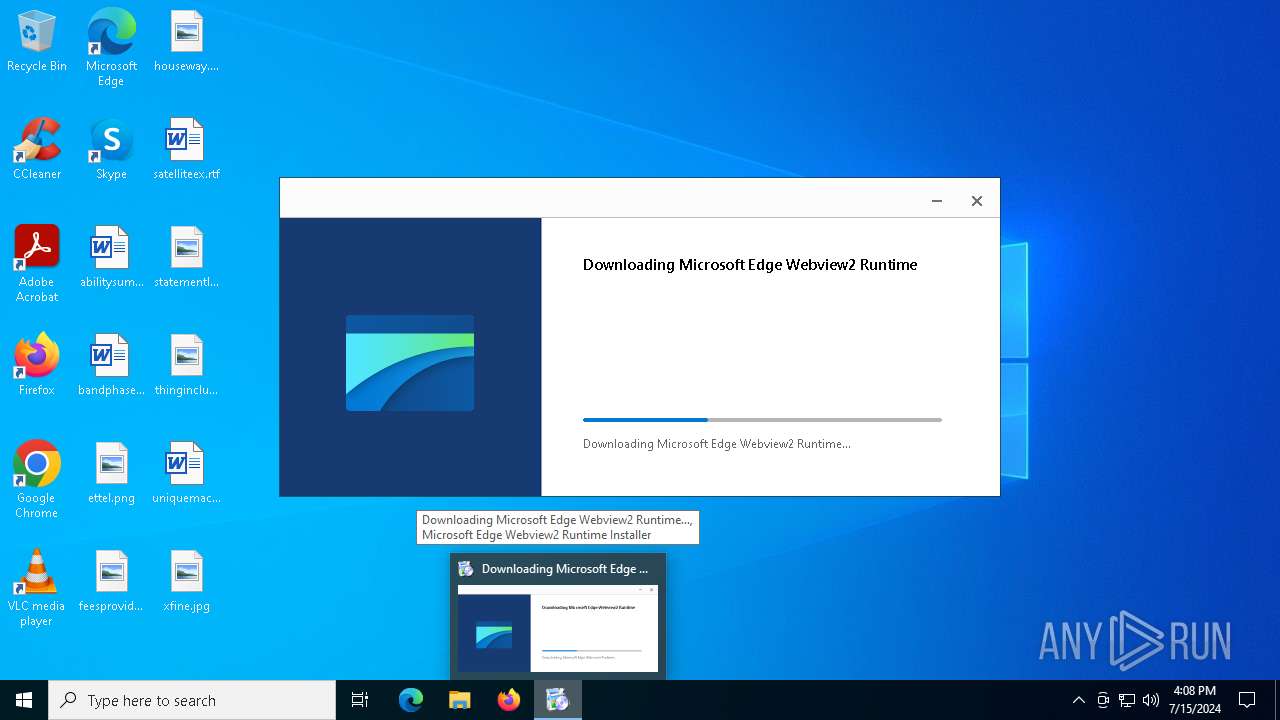Select the uniquemac Word document
The width and height of the screenshot is (1280, 720).
(x=186, y=474)
